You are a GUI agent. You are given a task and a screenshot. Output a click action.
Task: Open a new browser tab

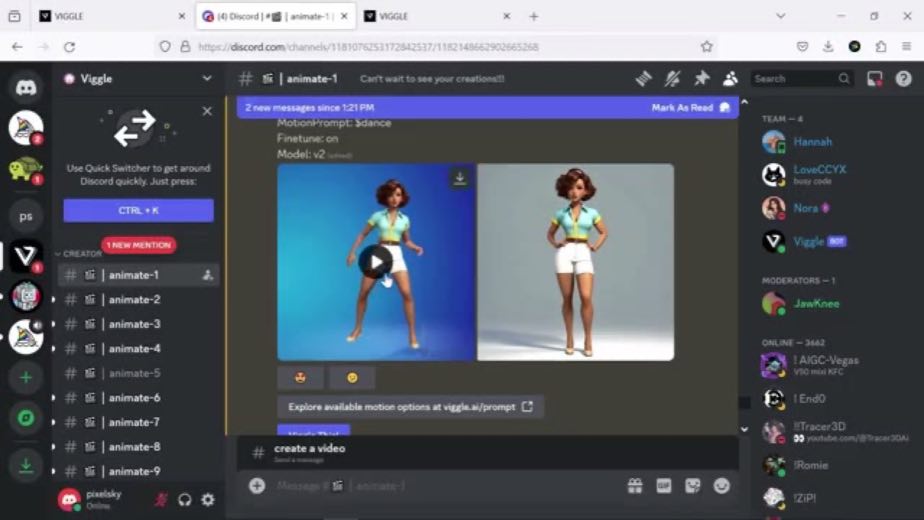click(534, 17)
